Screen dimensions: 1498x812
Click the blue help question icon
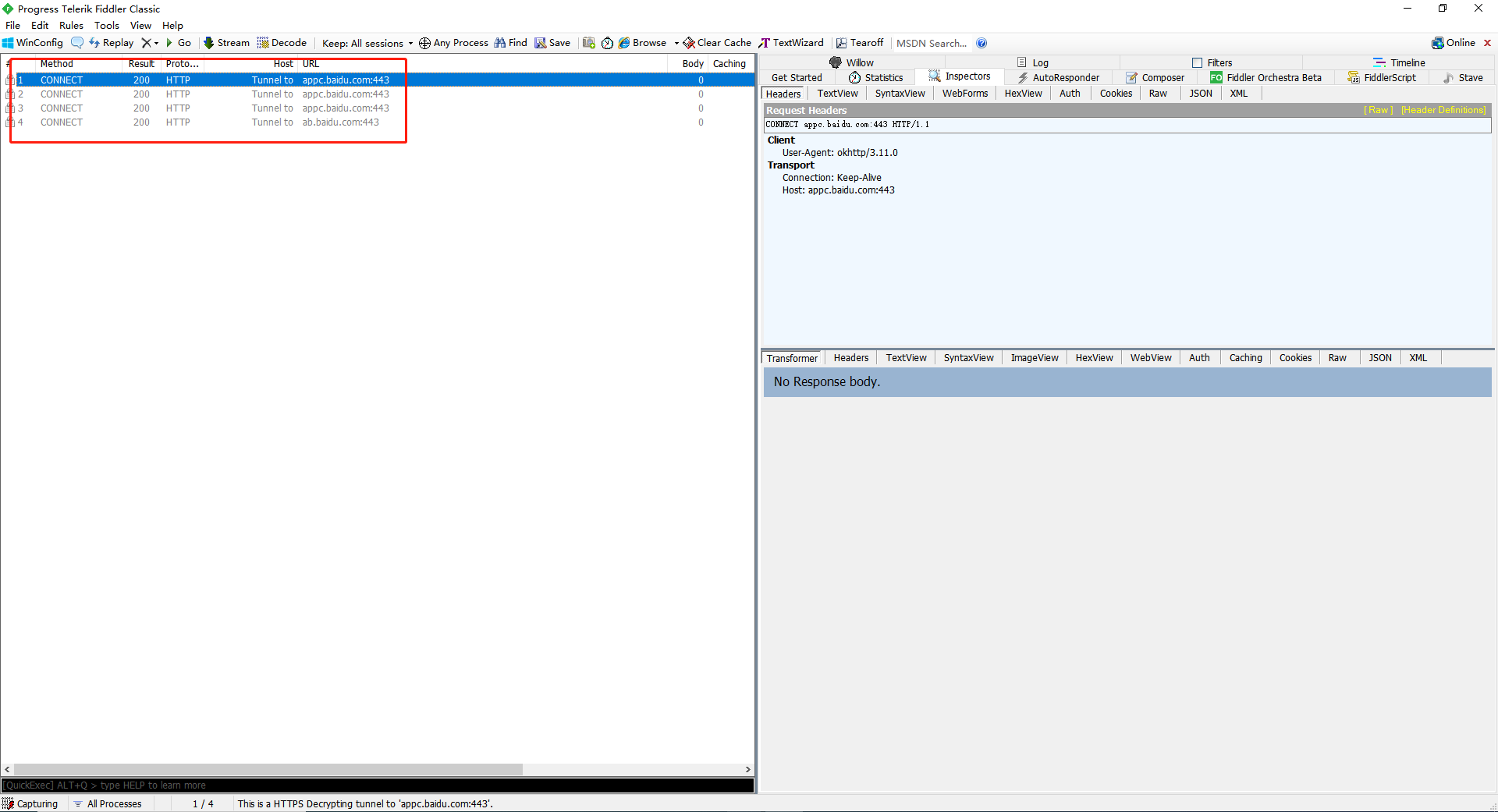[x=982, y=43]
